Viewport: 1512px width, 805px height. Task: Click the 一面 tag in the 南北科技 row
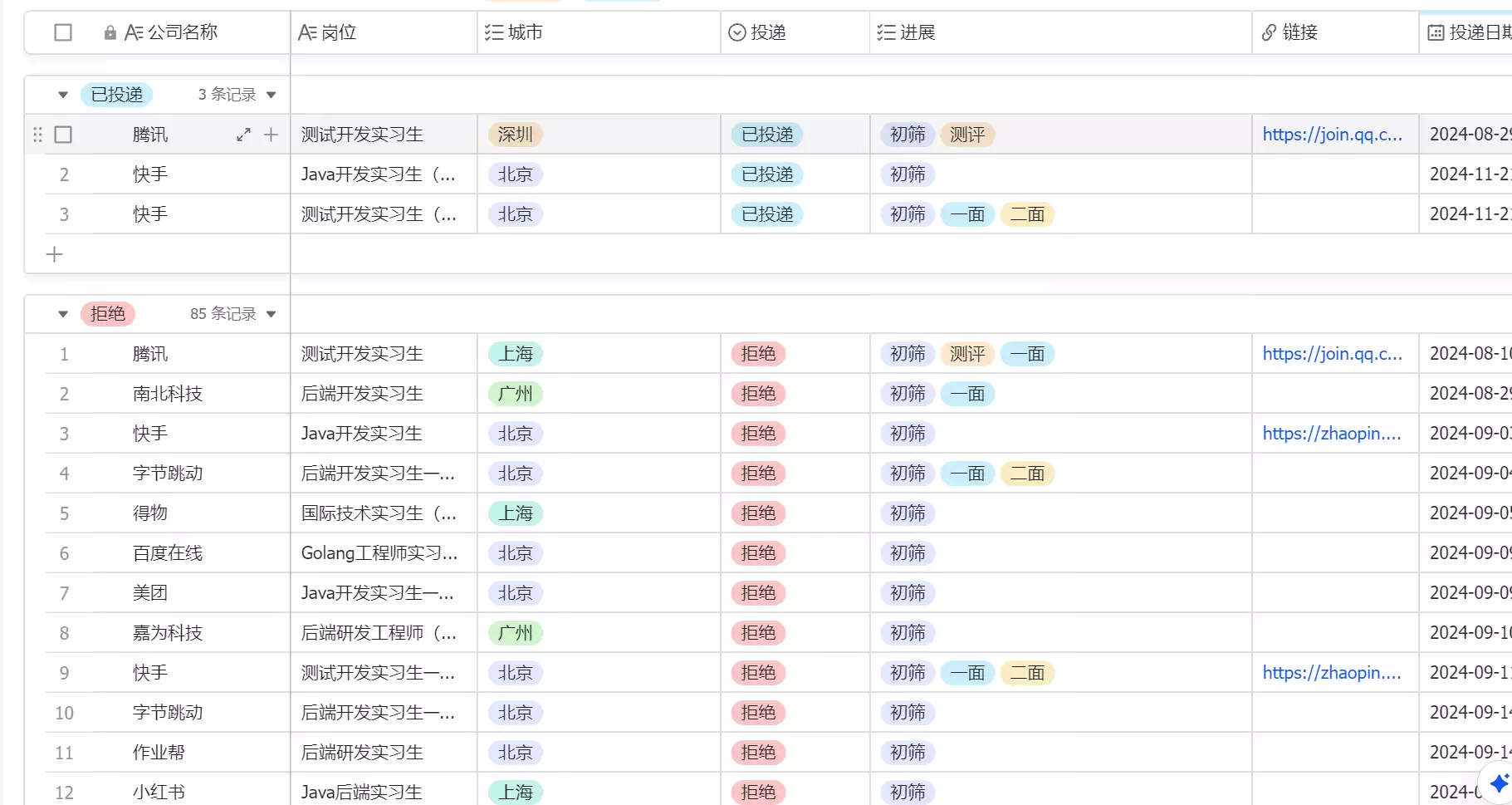(967, 394)
